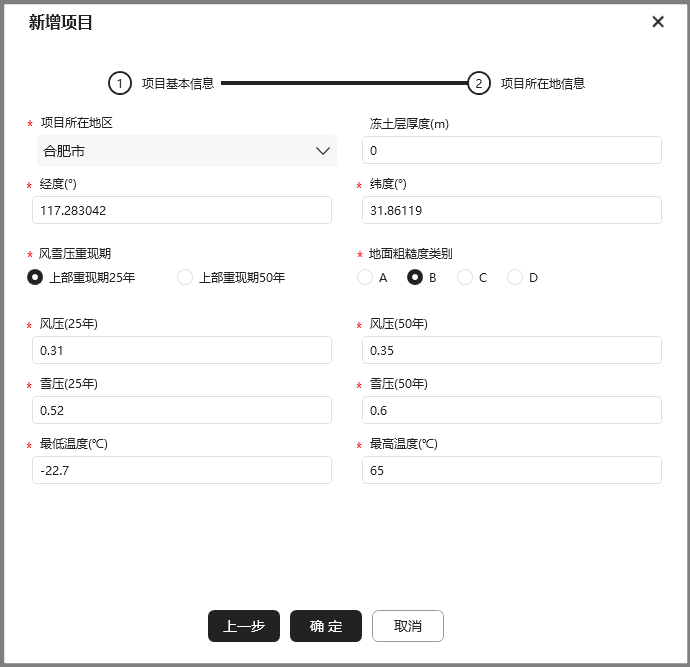
Task: Expand the 合肥市 region dropdown arrow
Action: coord(323,151)
